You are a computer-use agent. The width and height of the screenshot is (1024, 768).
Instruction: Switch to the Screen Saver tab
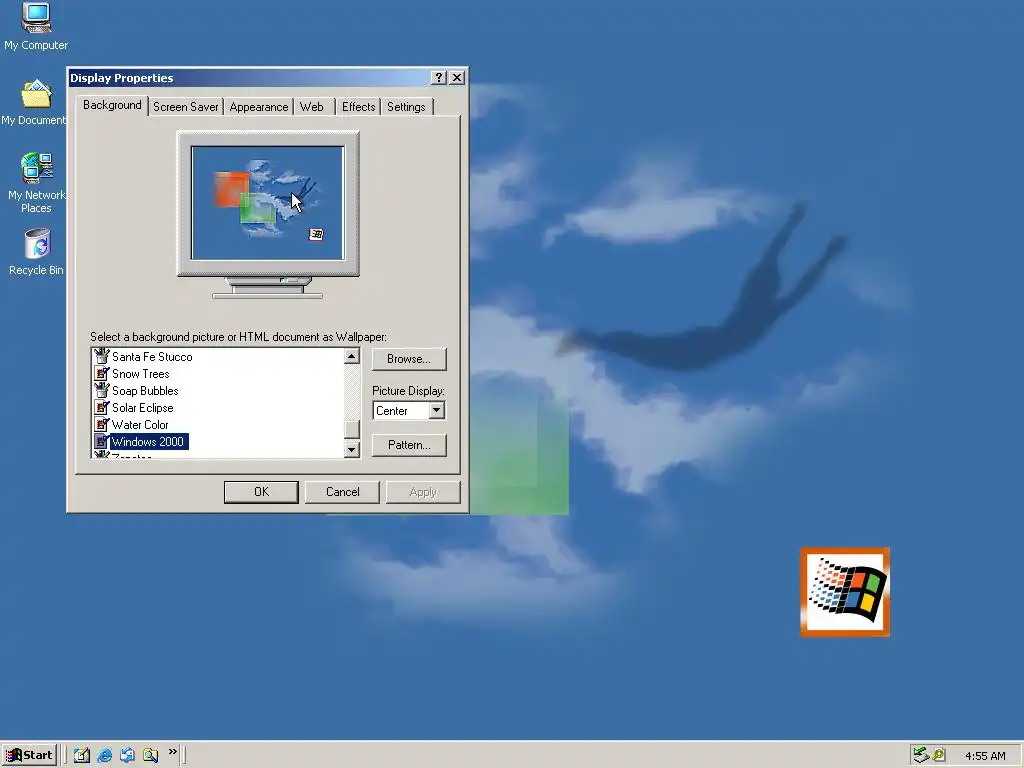coord(185,106)
